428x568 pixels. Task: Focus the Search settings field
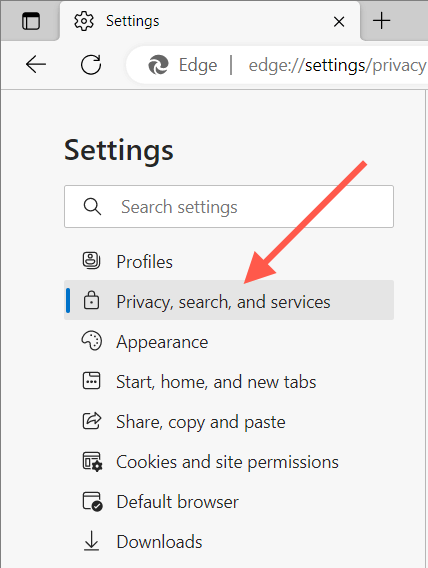[229, 206]
